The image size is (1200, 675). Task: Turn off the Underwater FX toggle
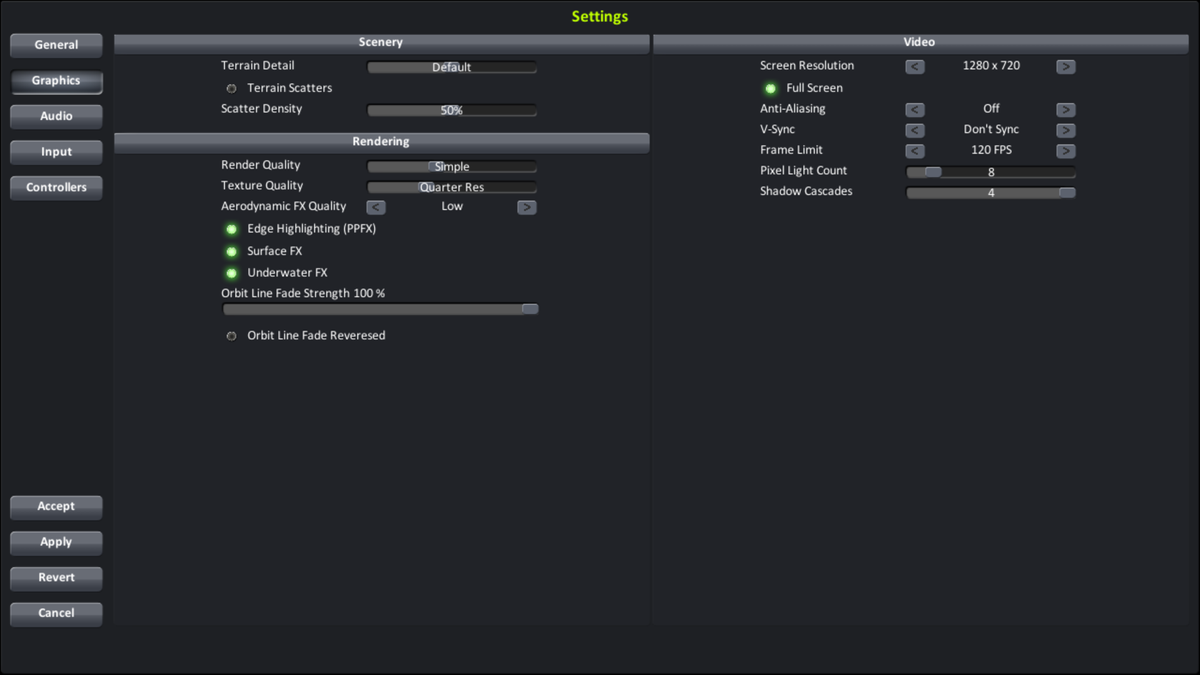coord(231,272)
